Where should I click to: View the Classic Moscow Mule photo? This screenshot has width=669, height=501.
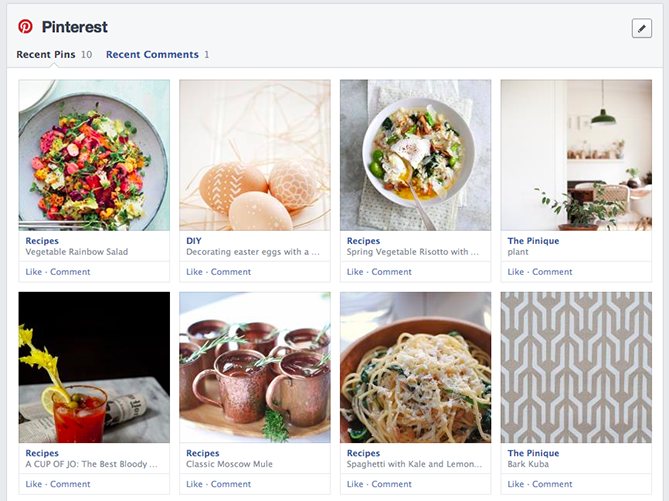[255, 367]
